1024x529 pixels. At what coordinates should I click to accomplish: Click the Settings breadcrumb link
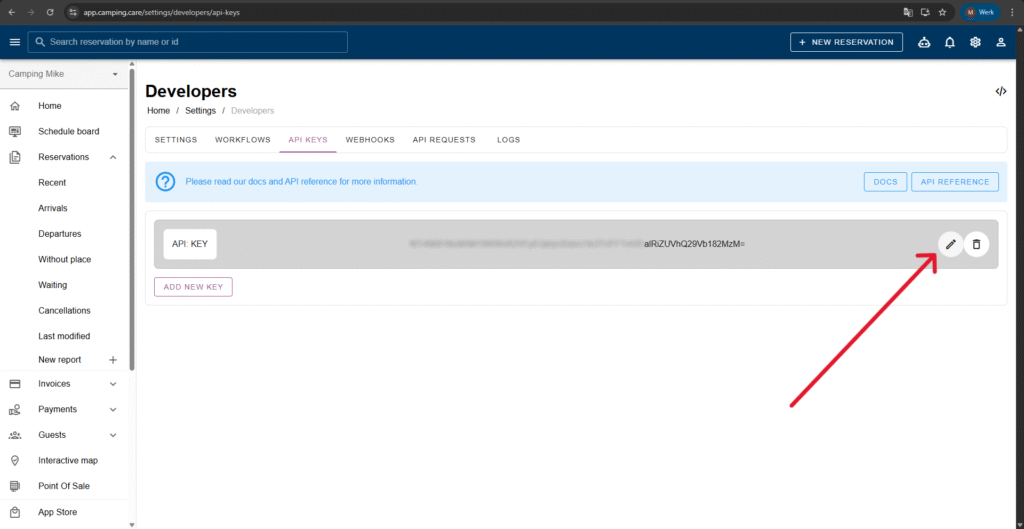tap(199, 110)
